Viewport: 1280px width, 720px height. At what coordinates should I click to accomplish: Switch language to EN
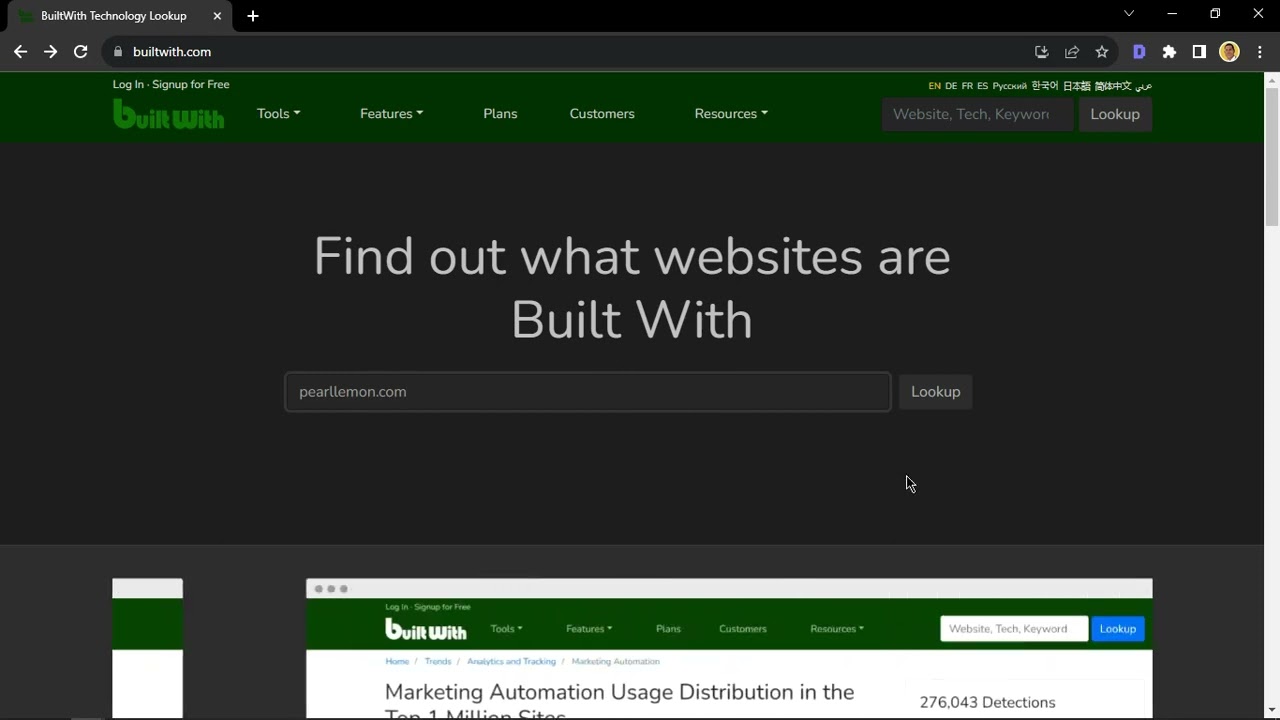click(934, 86)
